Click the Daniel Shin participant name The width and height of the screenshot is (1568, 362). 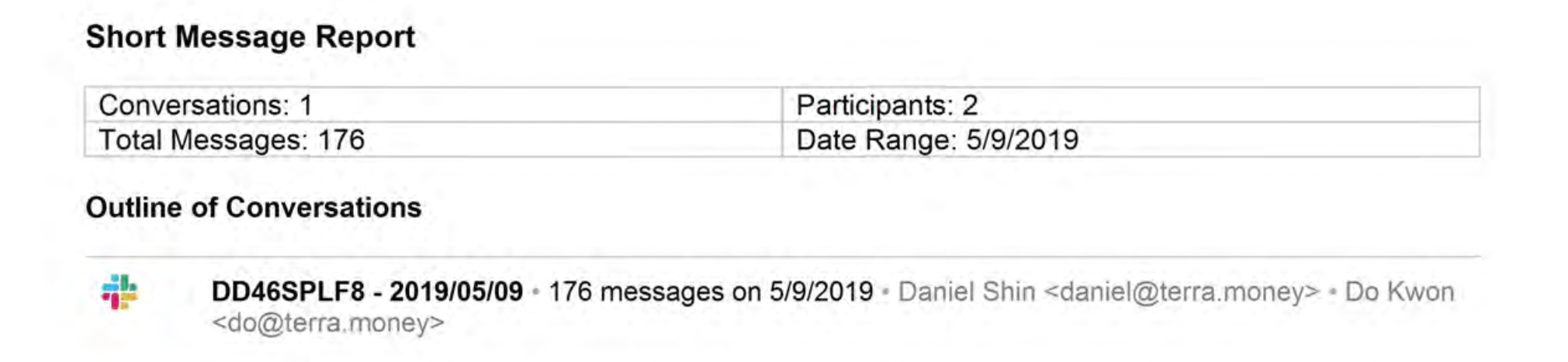click(967, 291)
